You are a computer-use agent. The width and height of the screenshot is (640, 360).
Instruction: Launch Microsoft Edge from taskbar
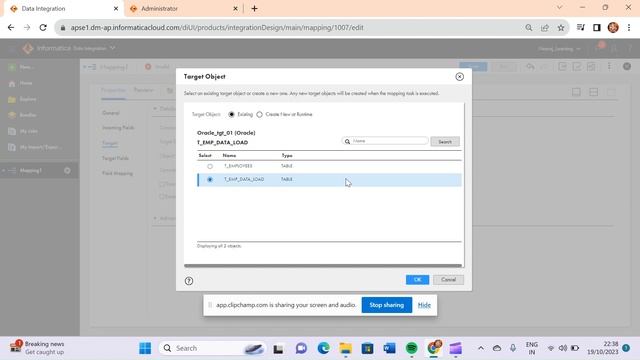coord(323,348)
